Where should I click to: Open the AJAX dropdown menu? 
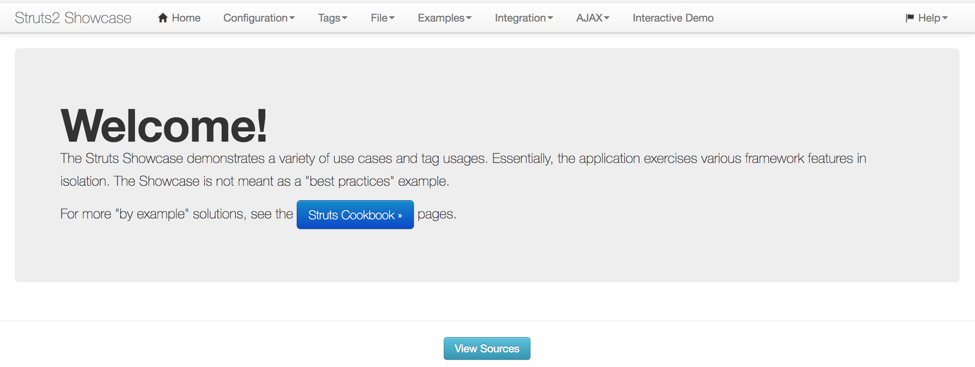click(x=593, y=18)
